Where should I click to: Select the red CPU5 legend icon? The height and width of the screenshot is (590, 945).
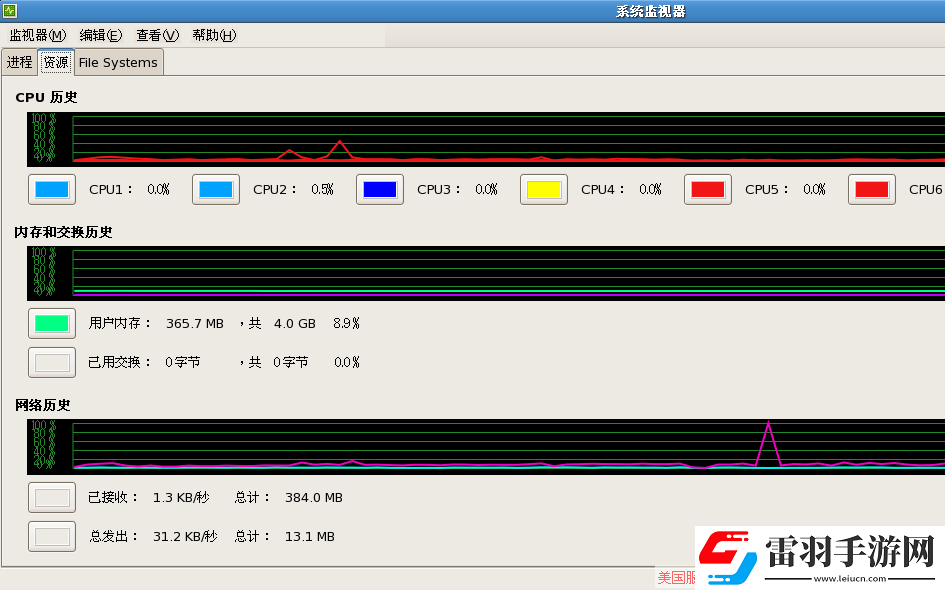707,189
